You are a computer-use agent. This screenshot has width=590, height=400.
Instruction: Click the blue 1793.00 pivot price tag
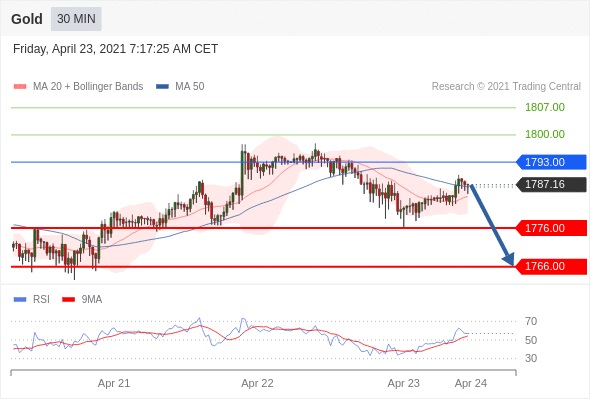[551, 162]
